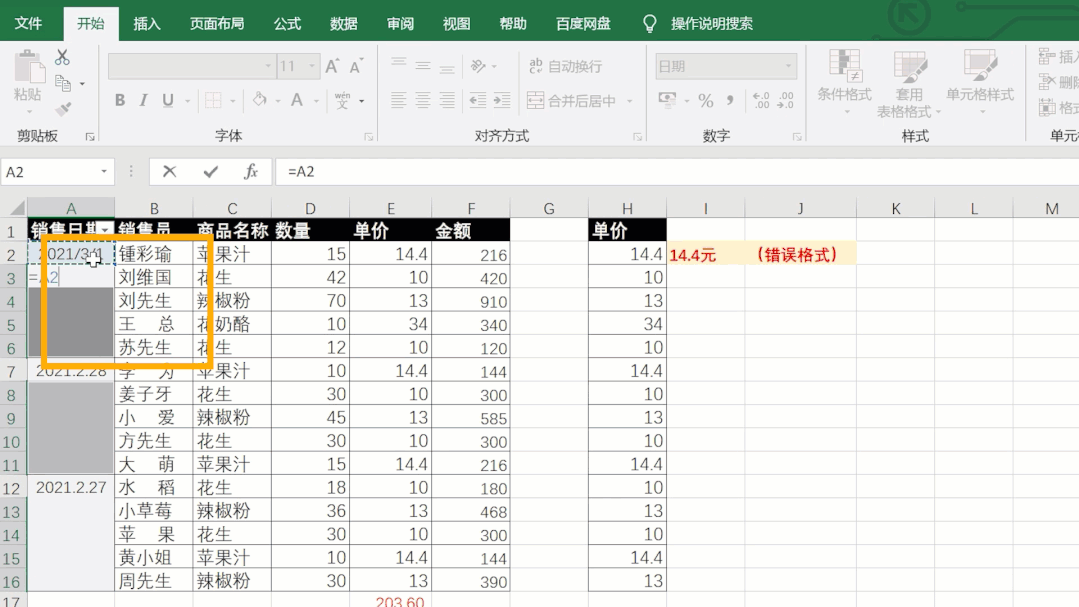Screen dimensions: 1079x607
Task: Open the font color dropdown arrow
Action: pos(316,100)
